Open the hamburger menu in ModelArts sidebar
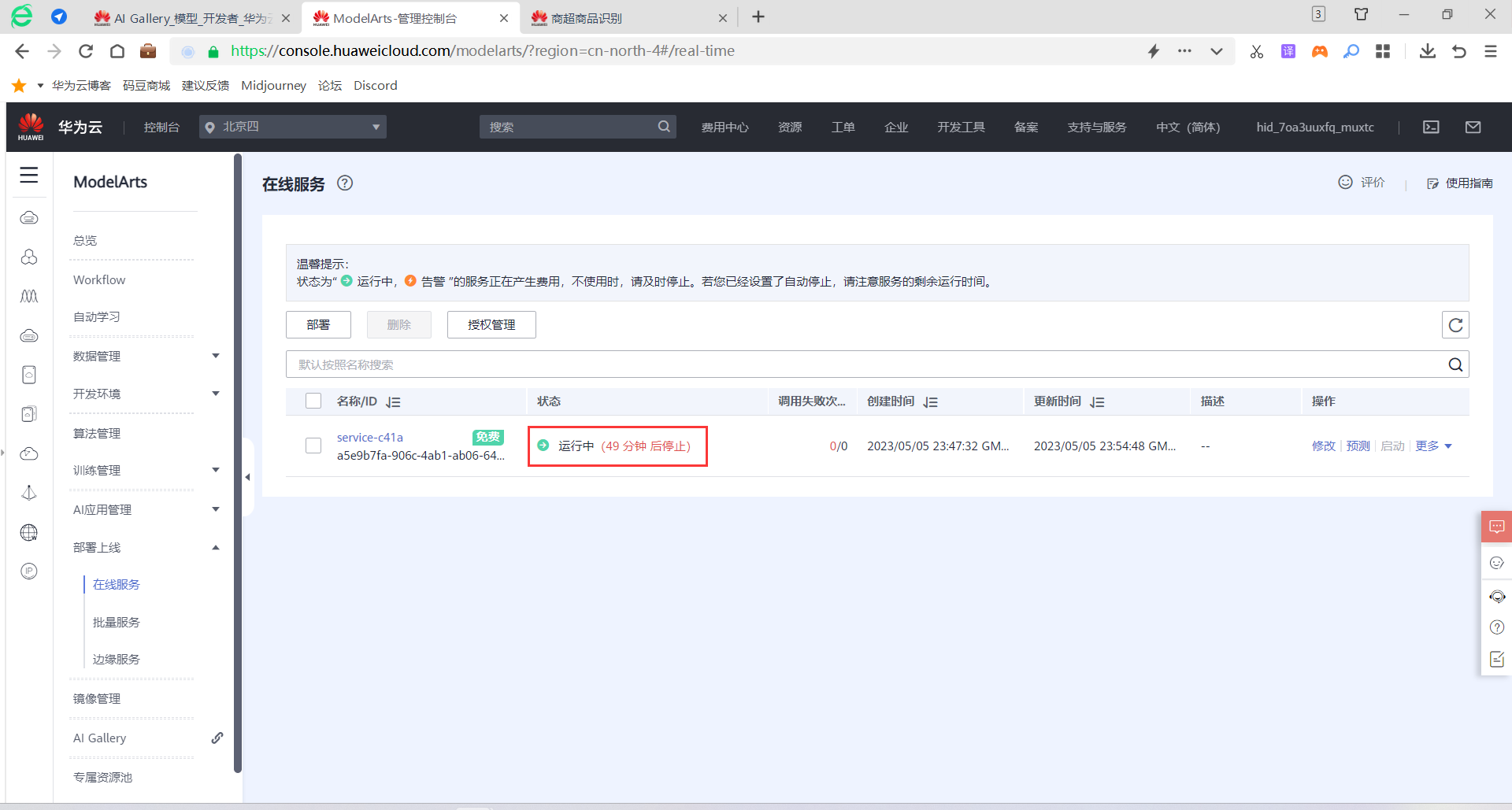Image resolution: width=1512 pixels, height=810 pixels. coord(29,175)
